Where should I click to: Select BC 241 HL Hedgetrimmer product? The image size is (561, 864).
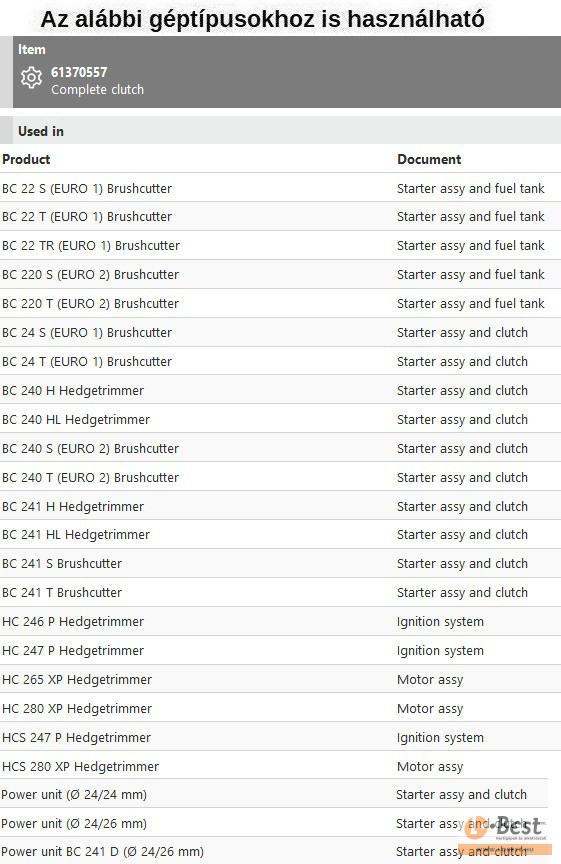[x=76, y=534]
